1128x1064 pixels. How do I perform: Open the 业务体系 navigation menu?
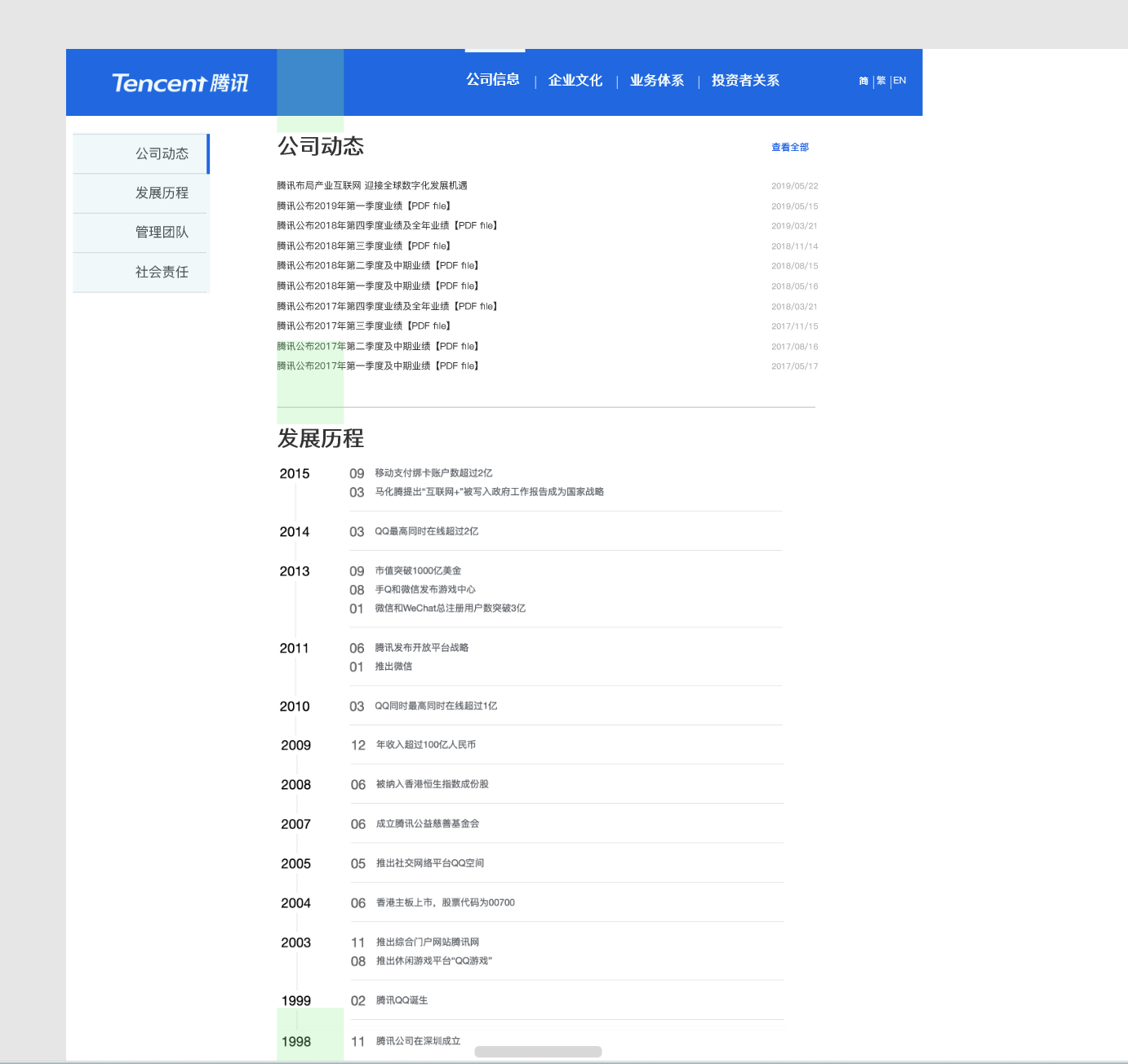[657, 80]
